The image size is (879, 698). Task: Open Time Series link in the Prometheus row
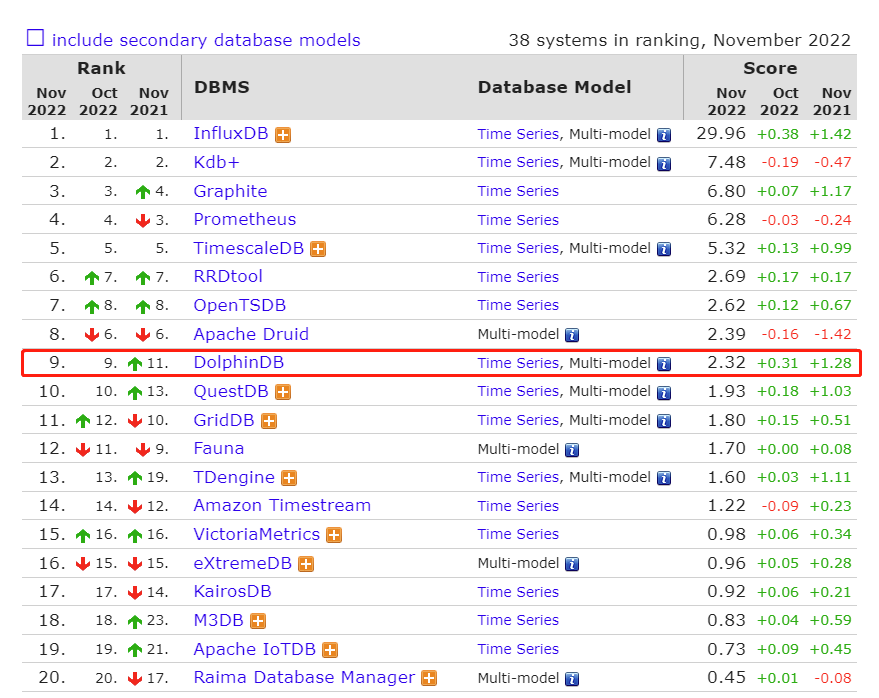519,220
